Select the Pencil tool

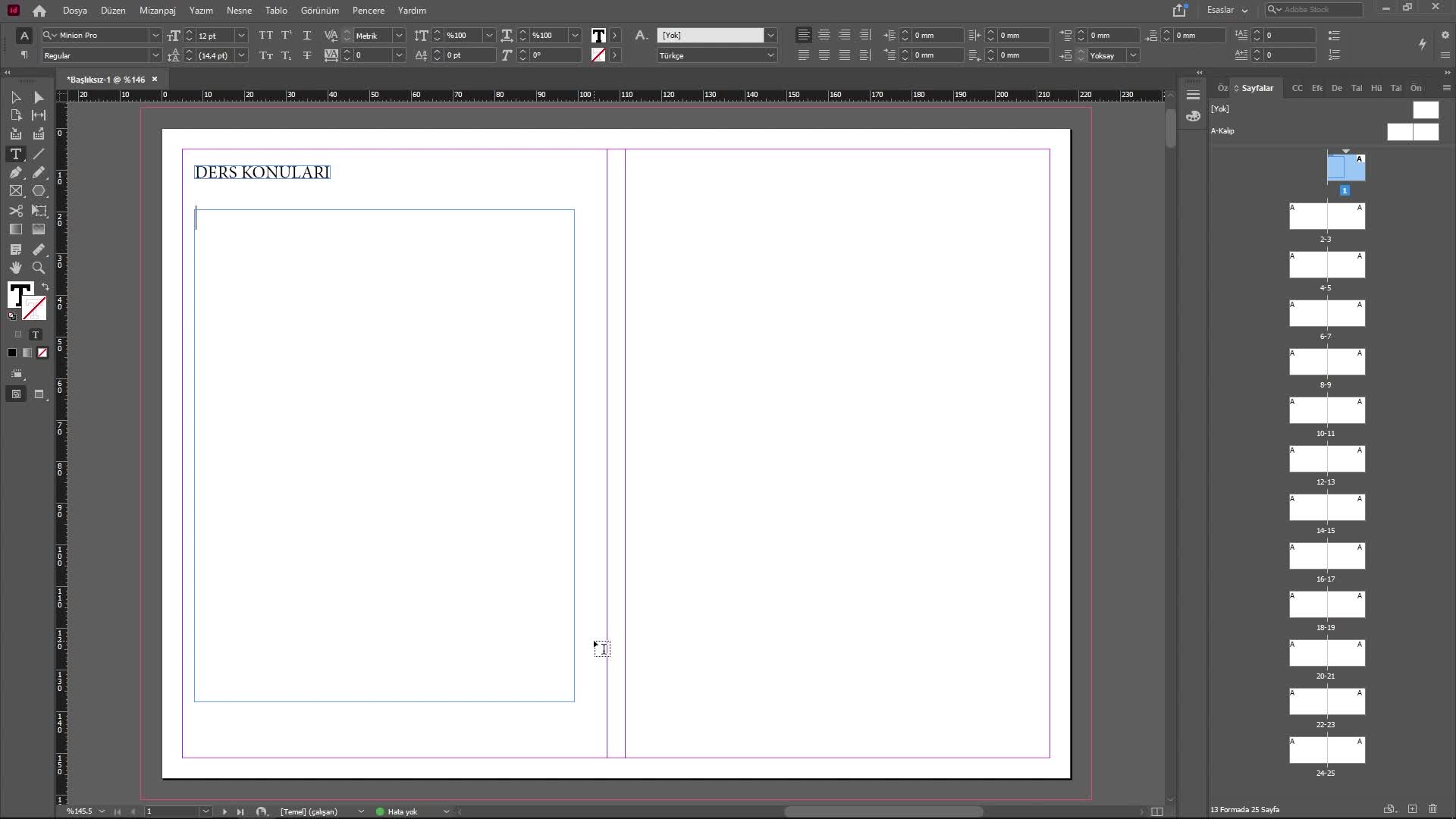pyautogui.click(x=39, y=172)
